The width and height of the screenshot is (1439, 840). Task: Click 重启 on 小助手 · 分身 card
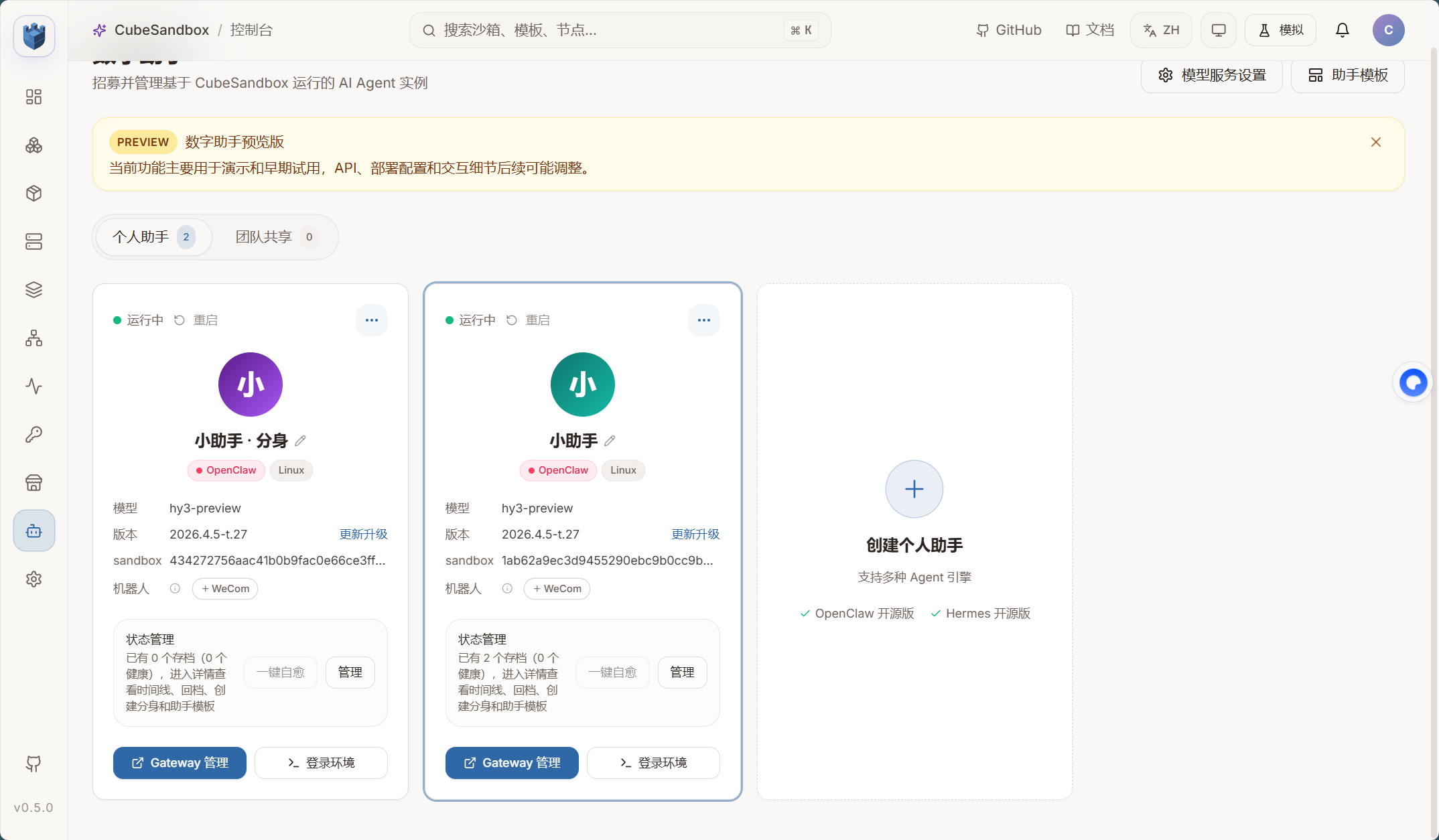point(196,320)
